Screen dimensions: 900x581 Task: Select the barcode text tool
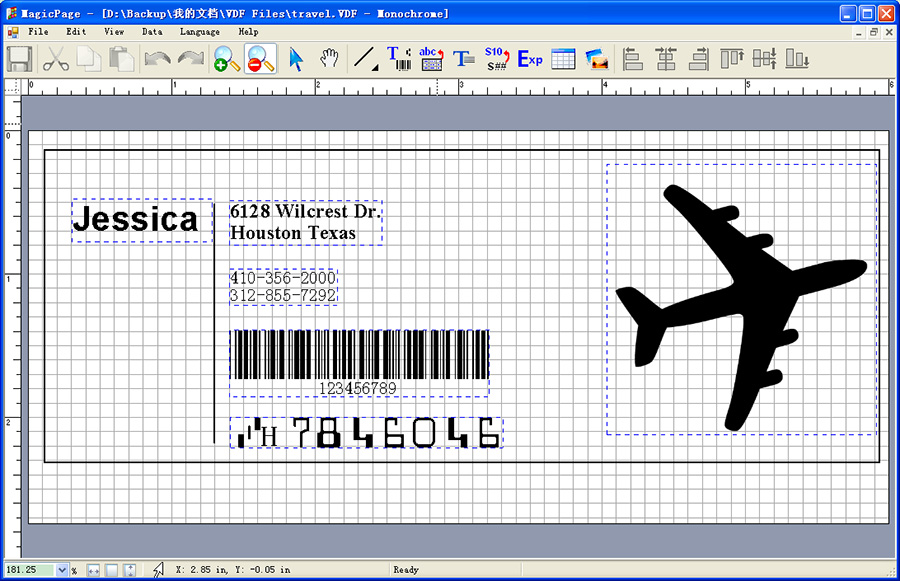point(399,59)
